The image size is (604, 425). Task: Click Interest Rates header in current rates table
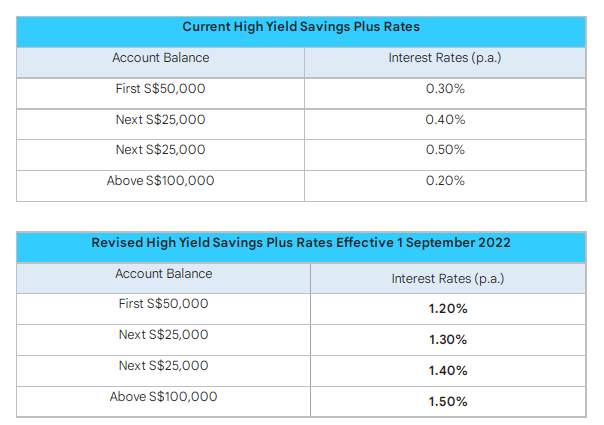[x=445, y=58]
